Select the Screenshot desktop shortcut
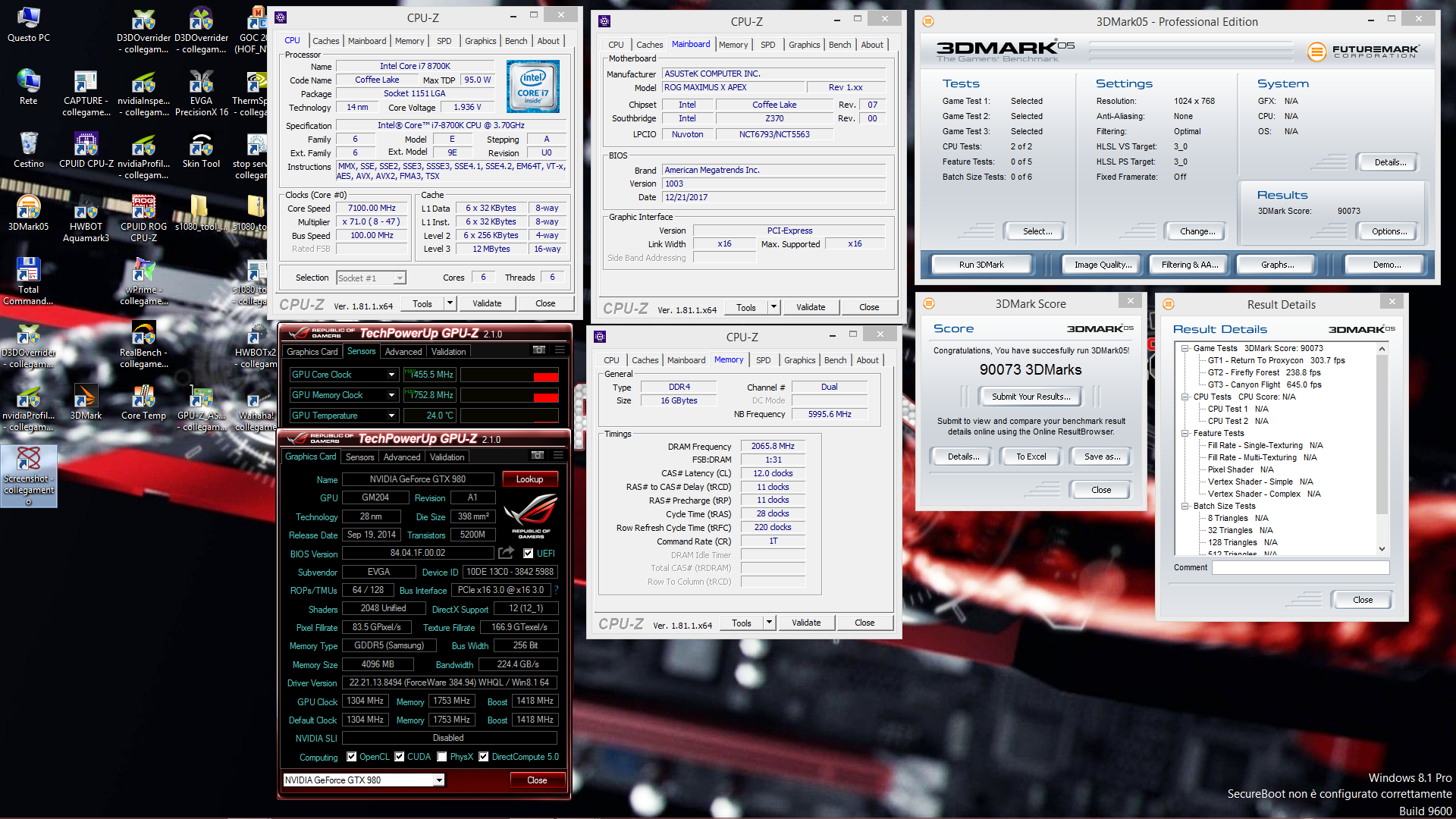This screenshot has height=819, width=1456. (29, 475)
